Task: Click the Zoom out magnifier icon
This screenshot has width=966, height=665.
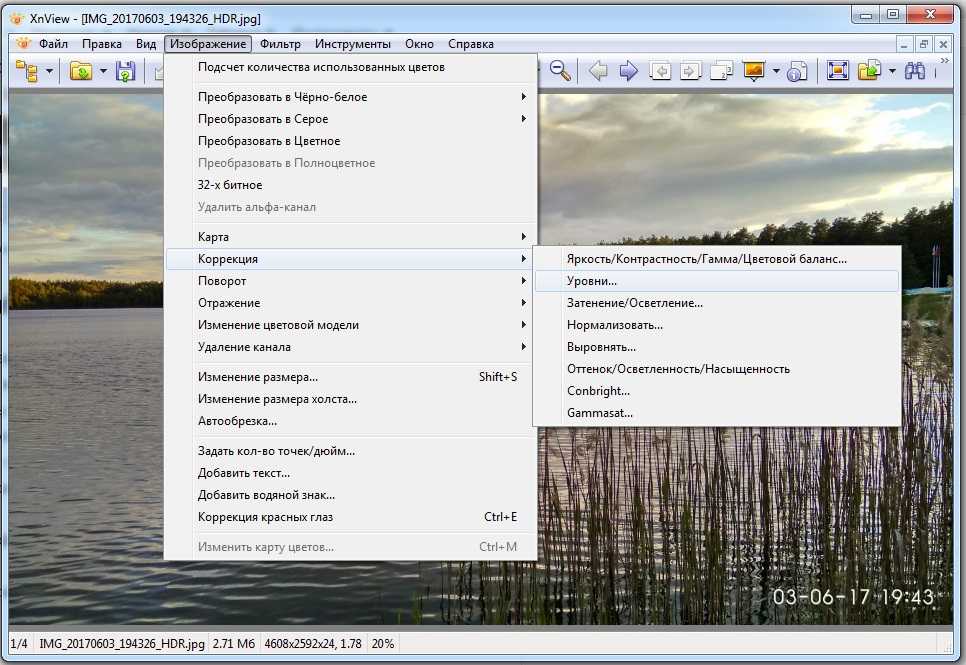Action: pos(561,71)
